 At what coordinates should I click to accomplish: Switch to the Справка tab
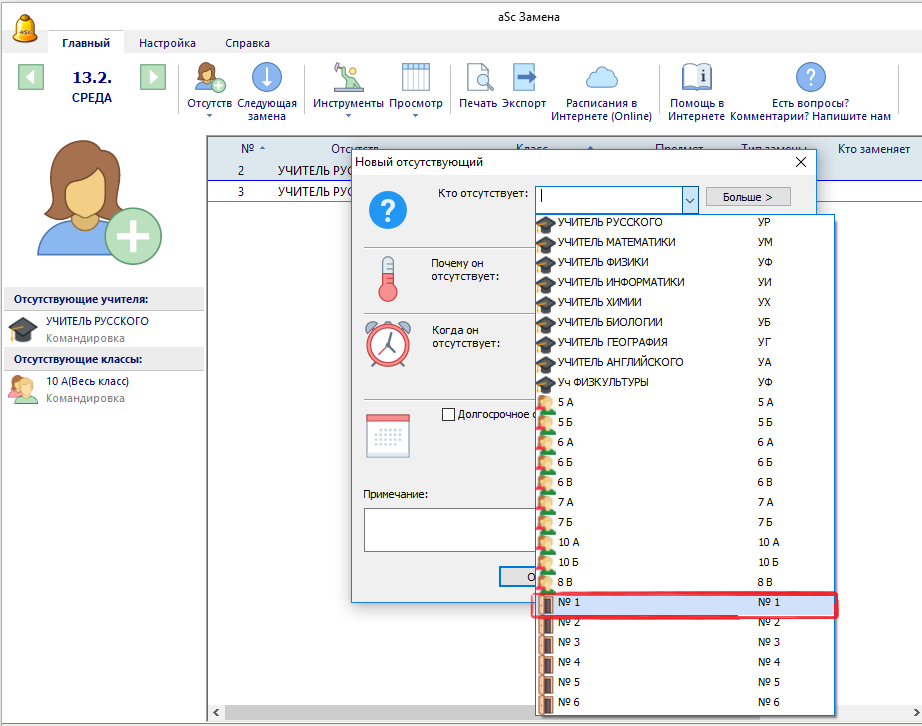coord(247,43)
